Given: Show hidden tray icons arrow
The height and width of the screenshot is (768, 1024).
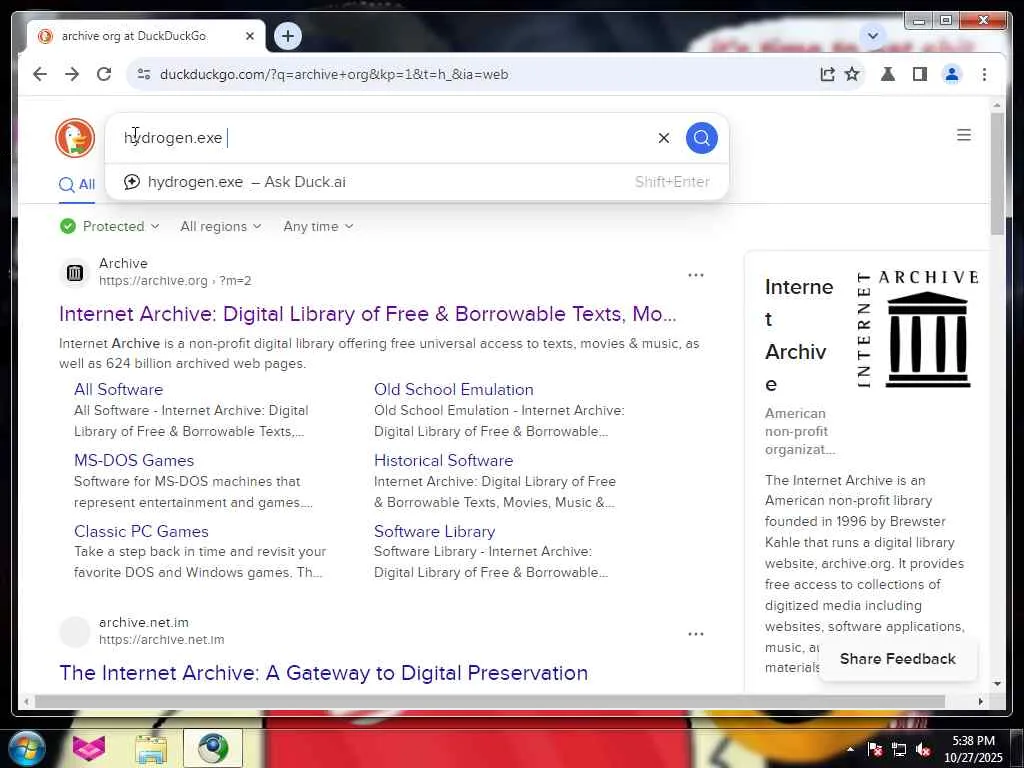Looking at the screenshot, I should (850, 749).
